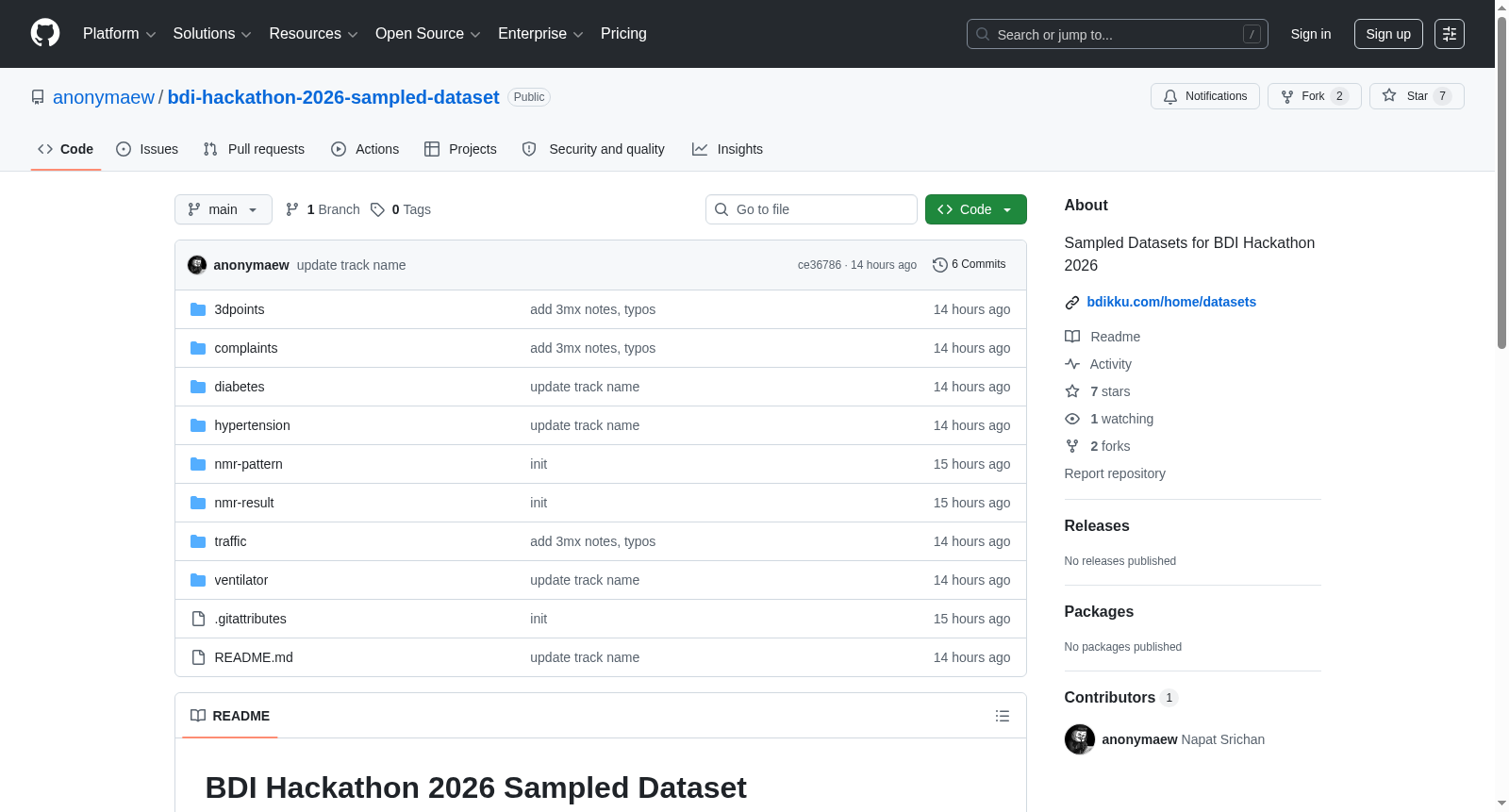Expand the Platform menu
The image size is (1509, 812).
[x=120, y=34]
